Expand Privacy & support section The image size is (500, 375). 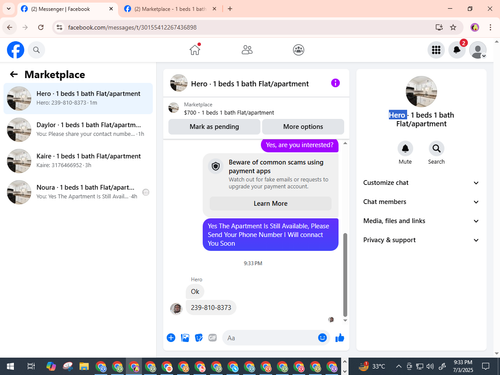pyautogui.click(x=421, y=240)
